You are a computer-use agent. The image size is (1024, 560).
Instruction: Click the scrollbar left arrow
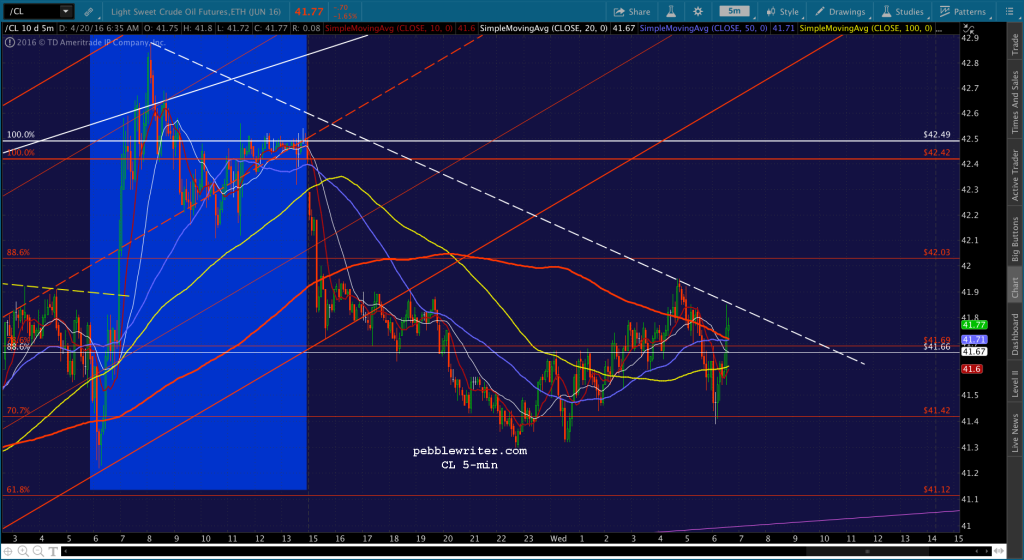[x=65, y=552]
